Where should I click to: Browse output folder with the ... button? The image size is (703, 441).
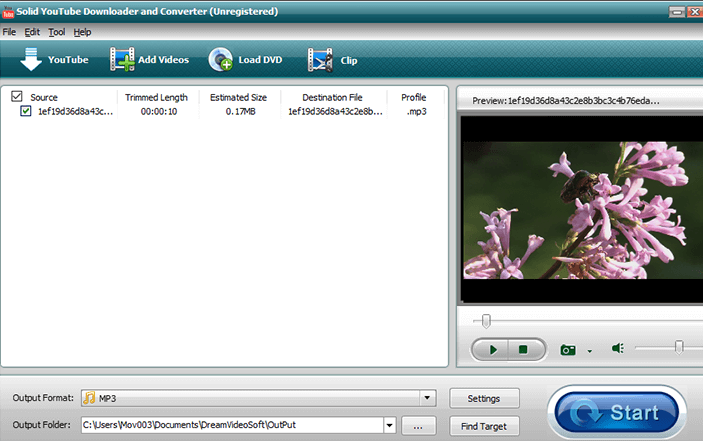tap(418, 426)
